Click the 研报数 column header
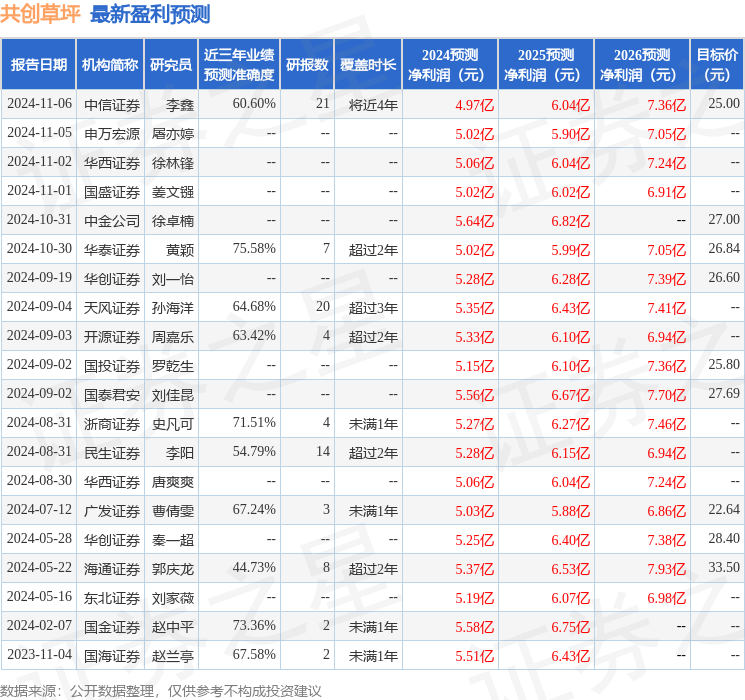Screen dimensions: 745x700 (x=307, y=65)
